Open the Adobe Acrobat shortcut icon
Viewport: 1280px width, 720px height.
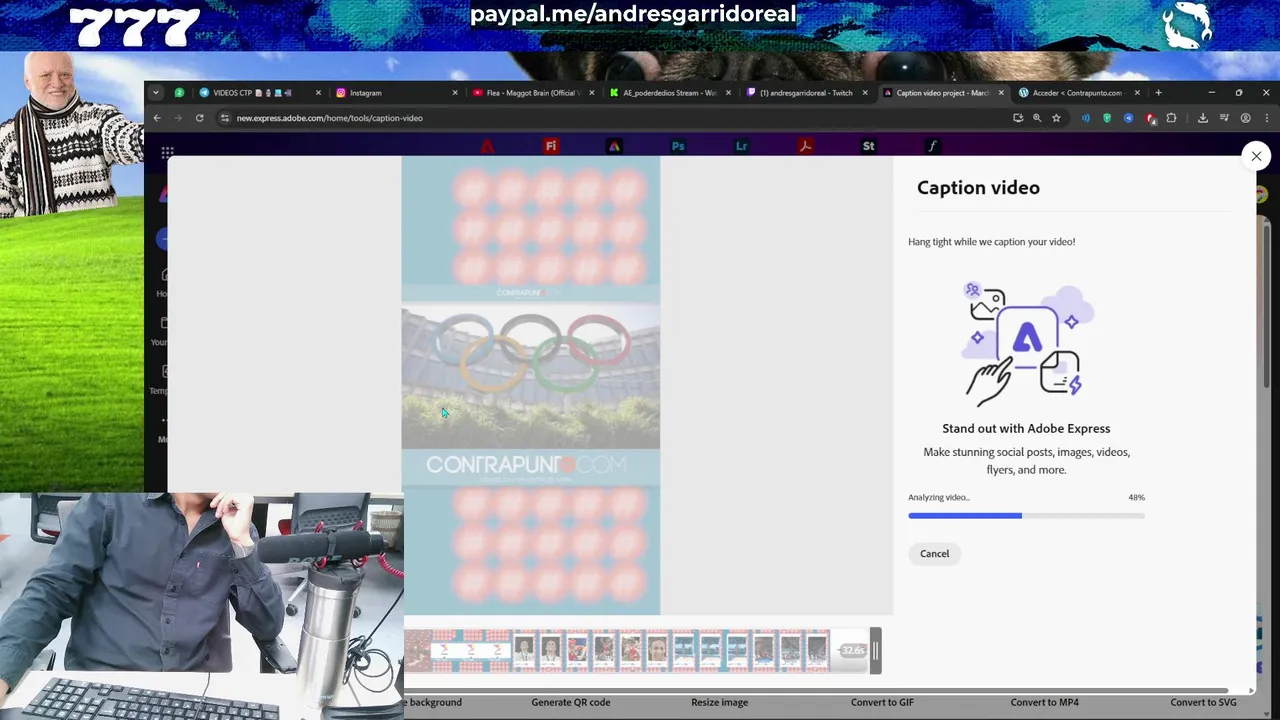pyautogui.click(x=805, y=146)
